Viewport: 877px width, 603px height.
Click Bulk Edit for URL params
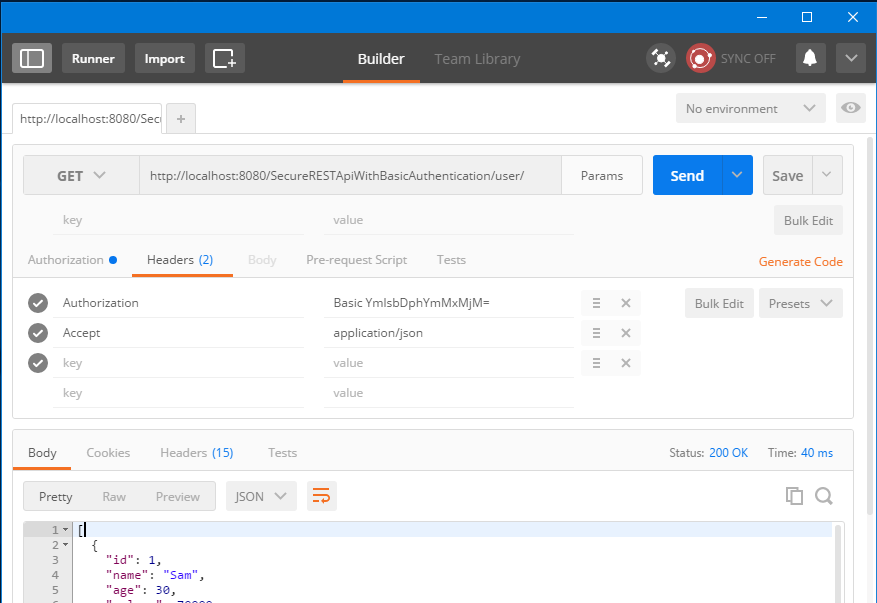(x=808, y=220)
